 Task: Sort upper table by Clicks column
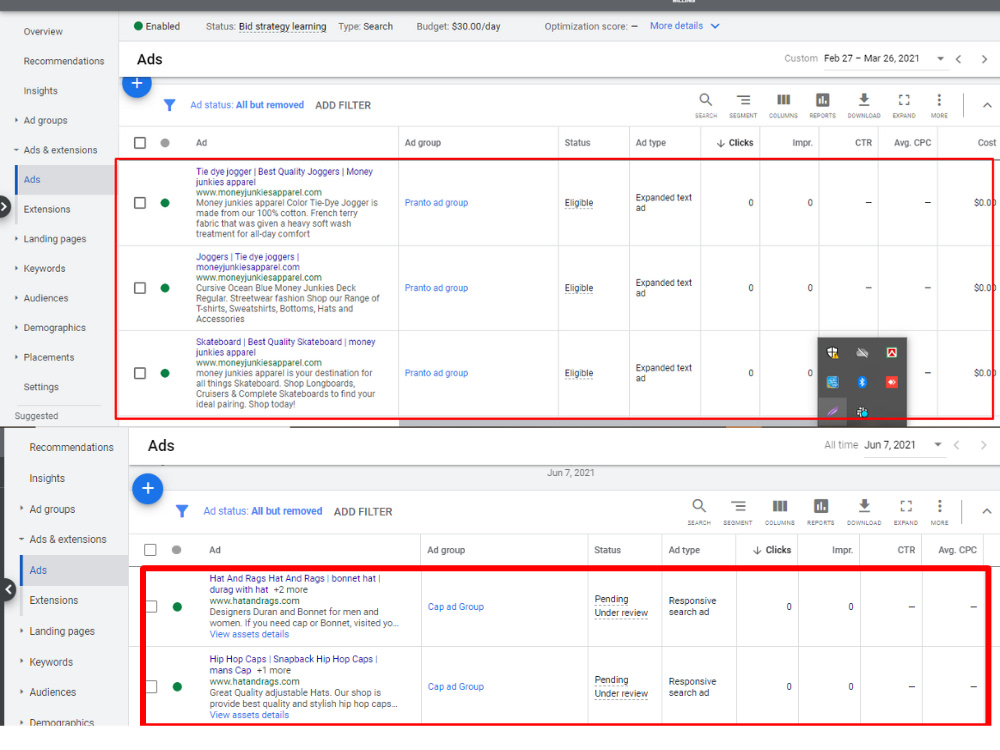point(735,143)
